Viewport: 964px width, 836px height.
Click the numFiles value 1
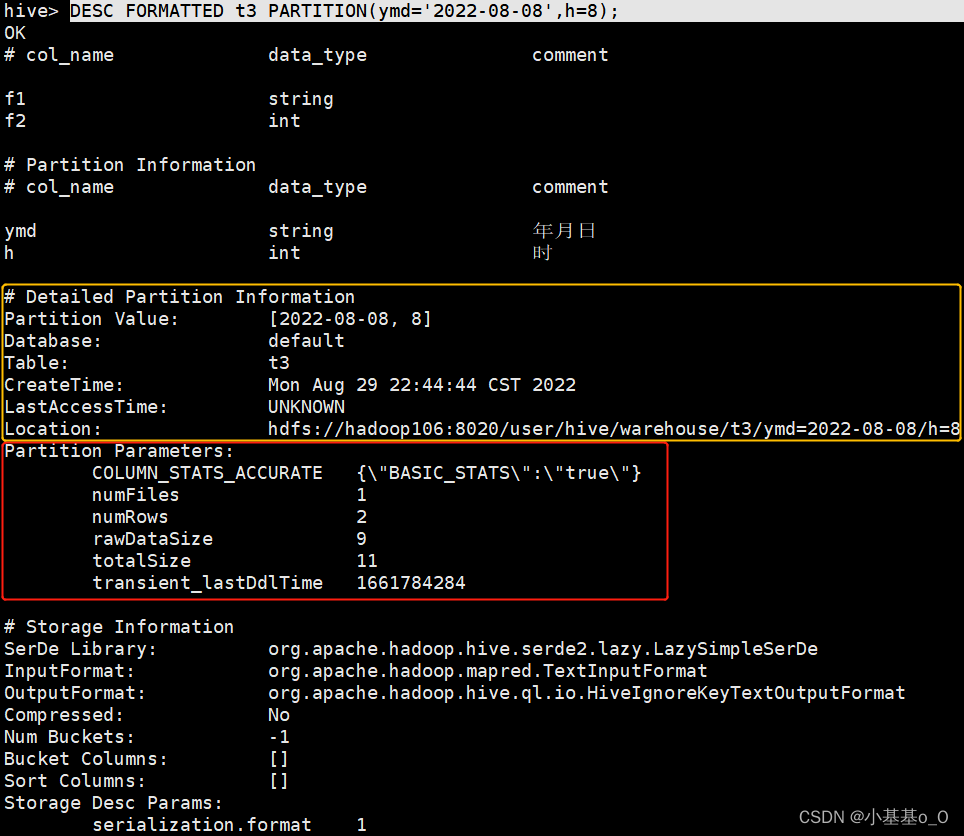click(x=361, y=494)
